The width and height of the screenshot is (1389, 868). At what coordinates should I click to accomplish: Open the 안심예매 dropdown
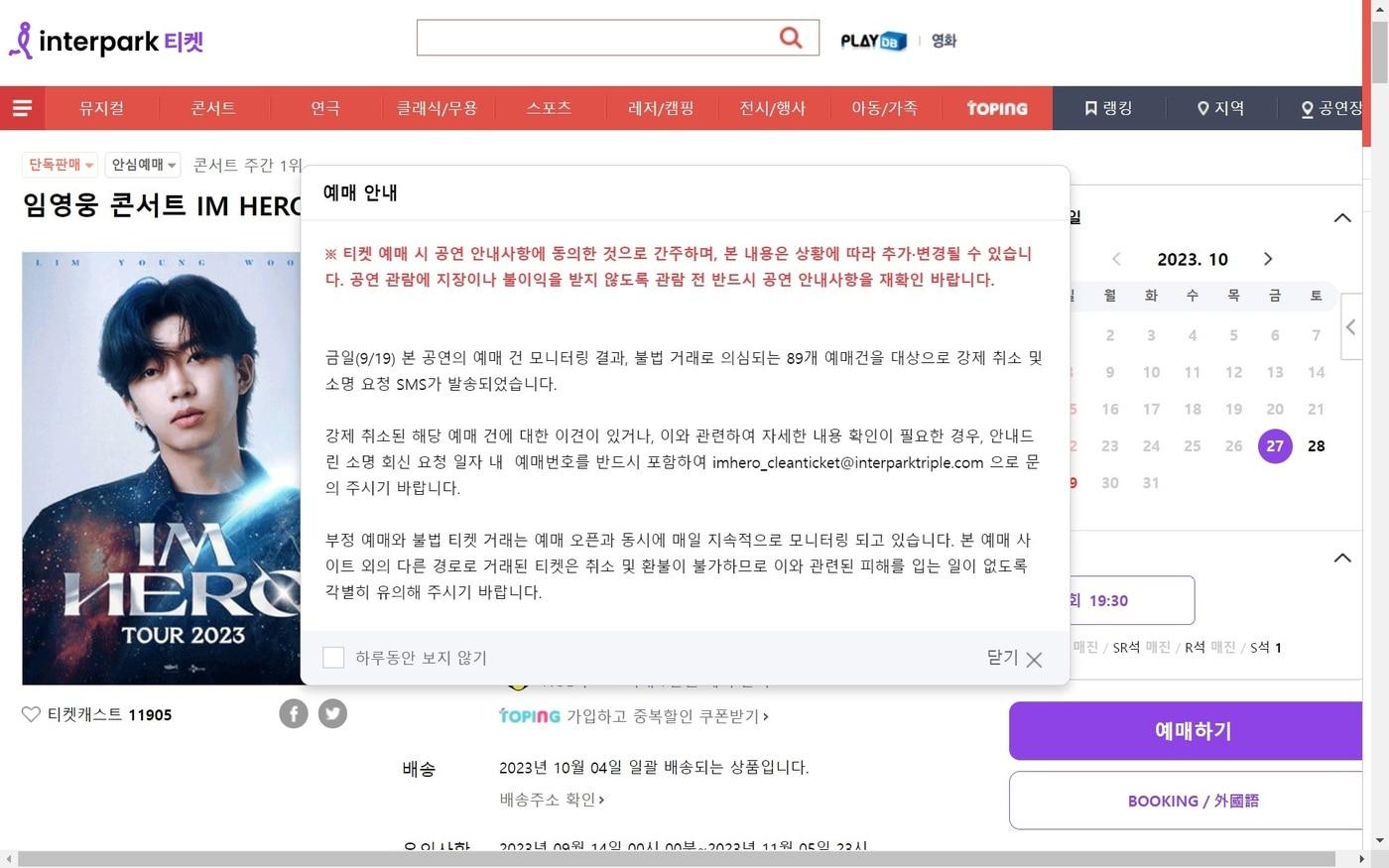click(x=141, y=165)
